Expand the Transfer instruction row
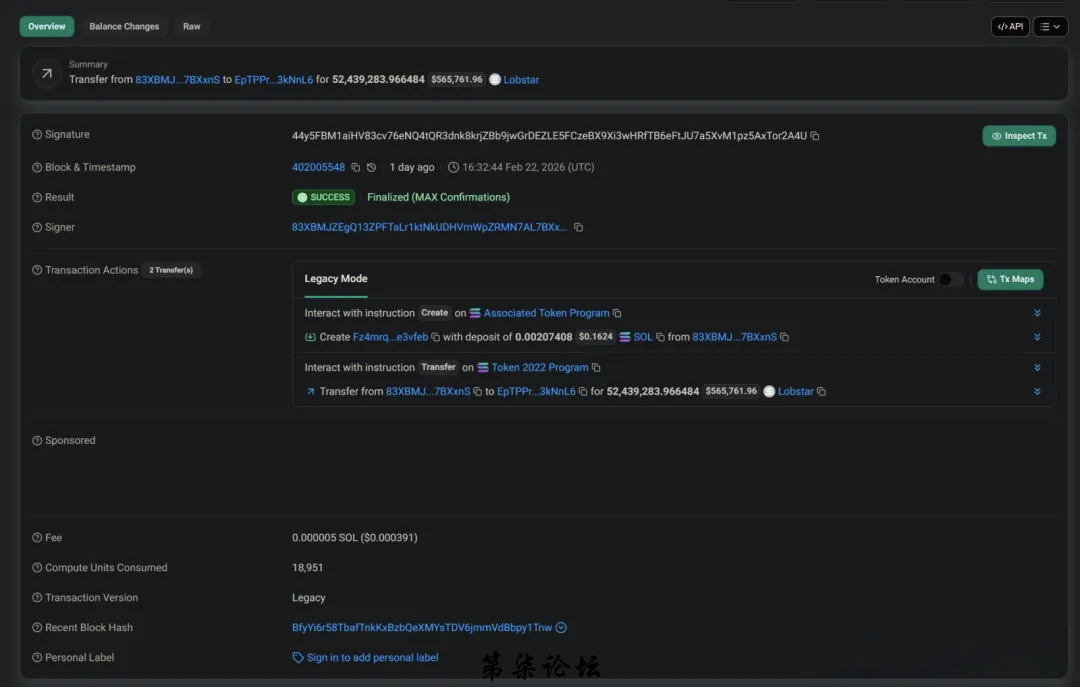The height and width of the screenshot is (687, 1080). (1037, 368)
